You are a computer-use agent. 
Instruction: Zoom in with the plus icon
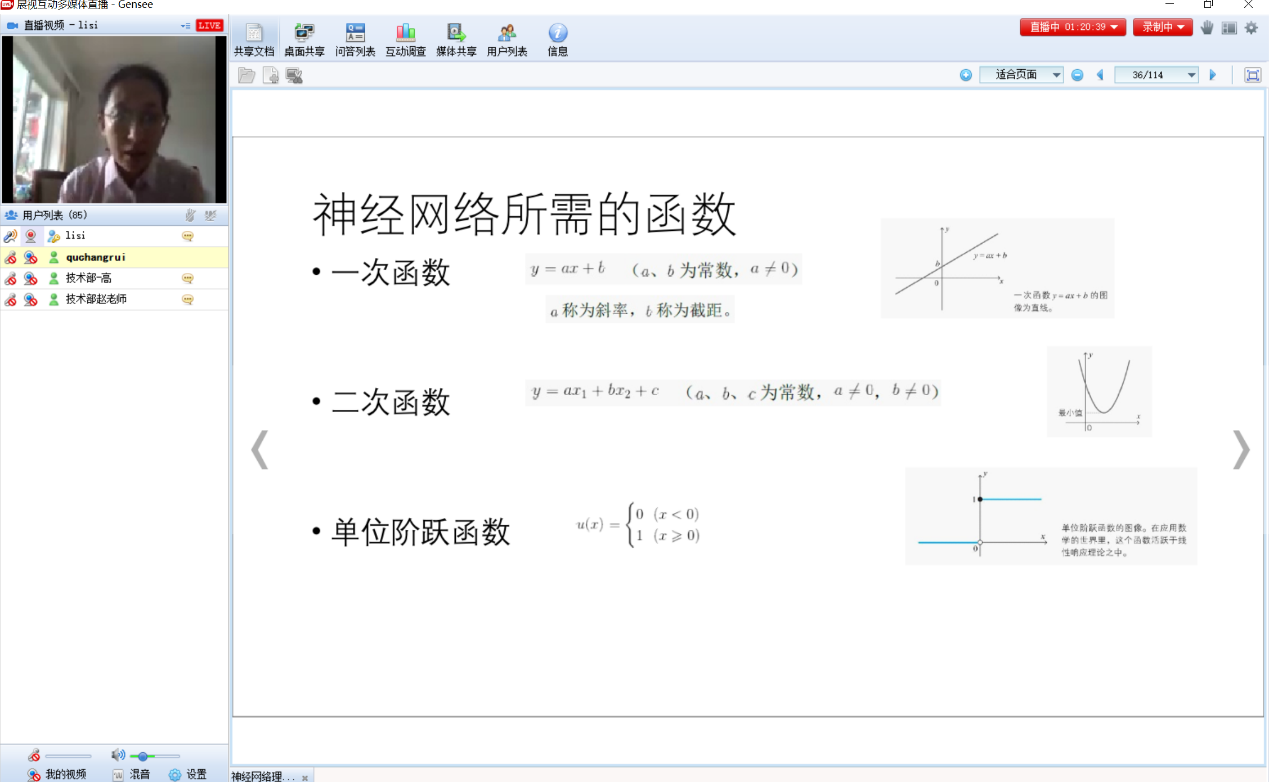tap(965, 75)
